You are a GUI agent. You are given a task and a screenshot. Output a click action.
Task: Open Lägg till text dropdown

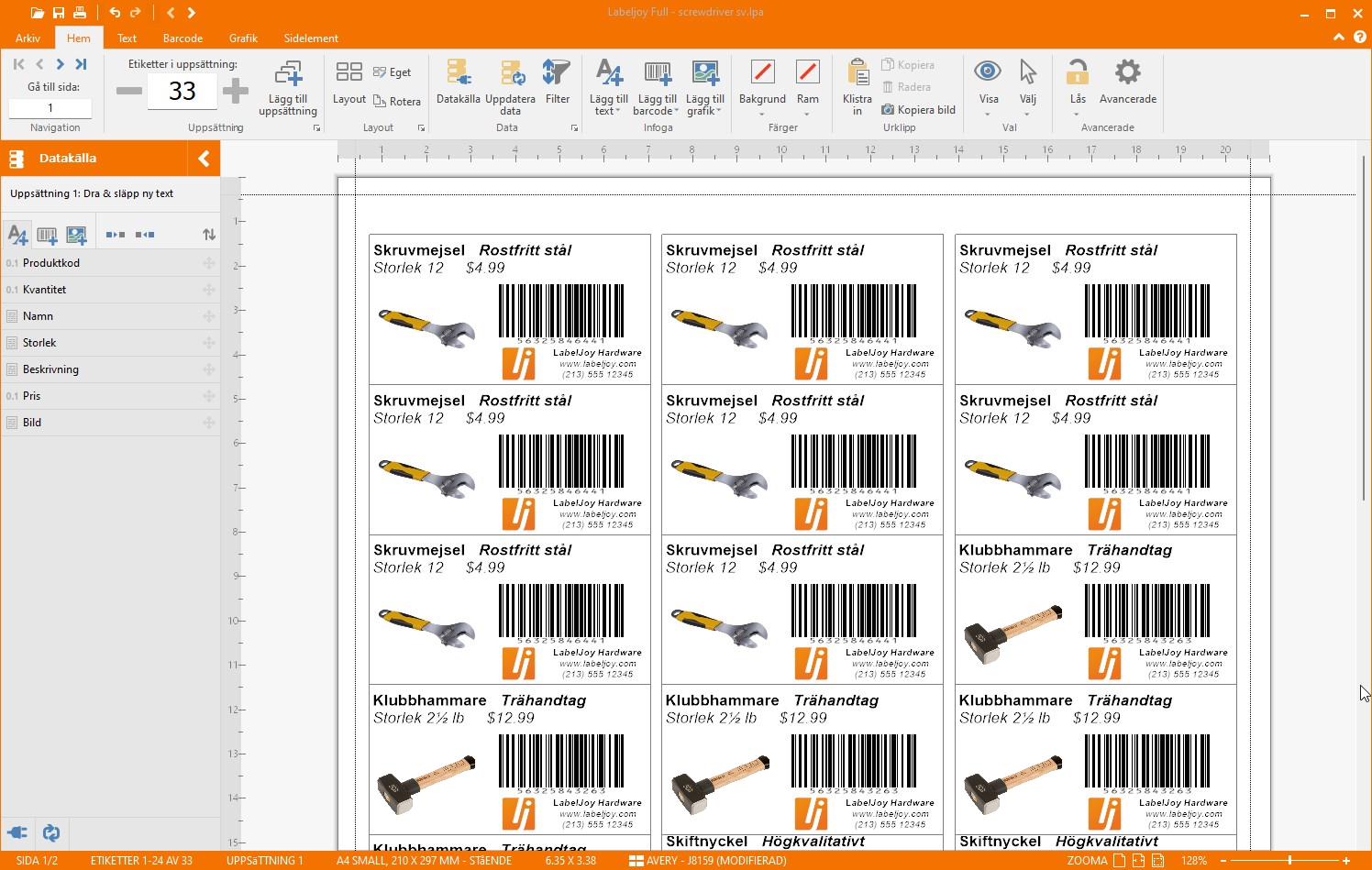coord(608,88)
